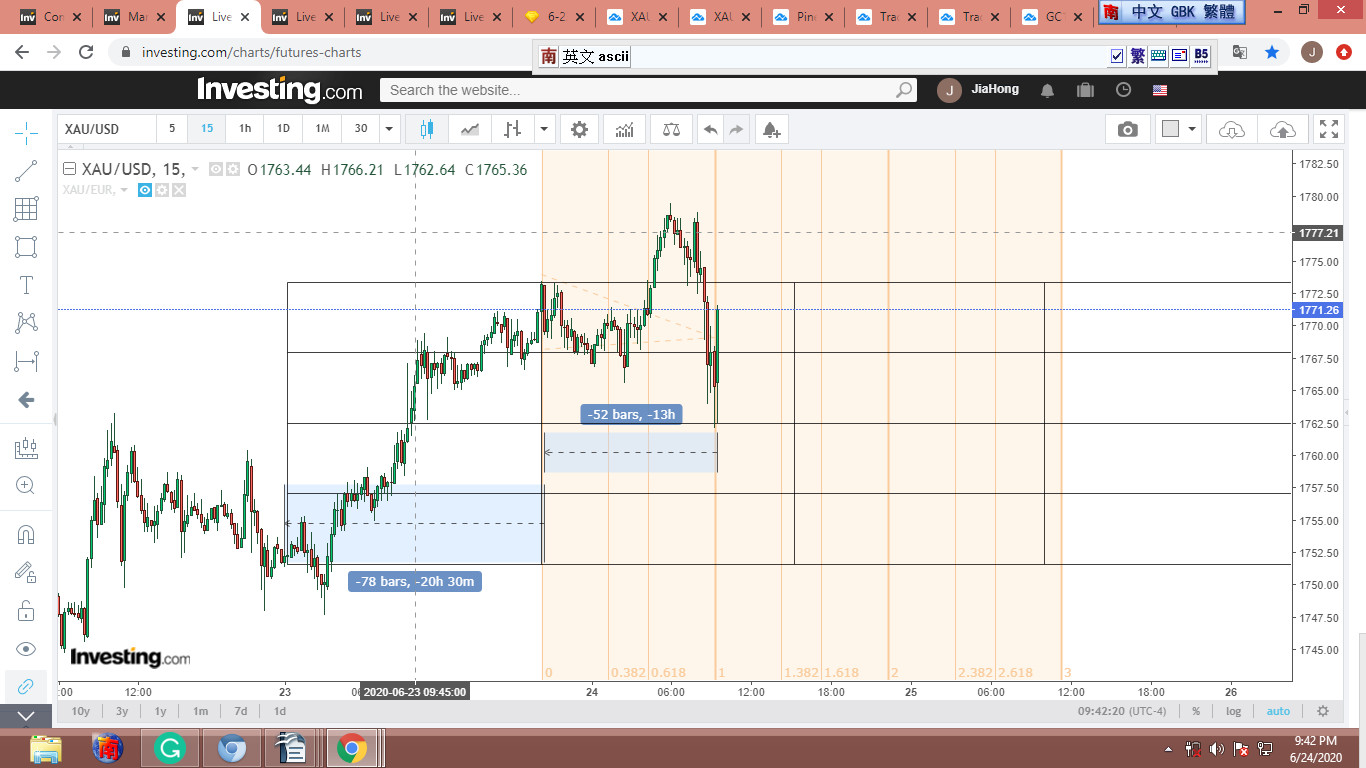Toggle the drawings sync link icon
This screenshot has height=768, width=1366.
[x=26, y=686]
